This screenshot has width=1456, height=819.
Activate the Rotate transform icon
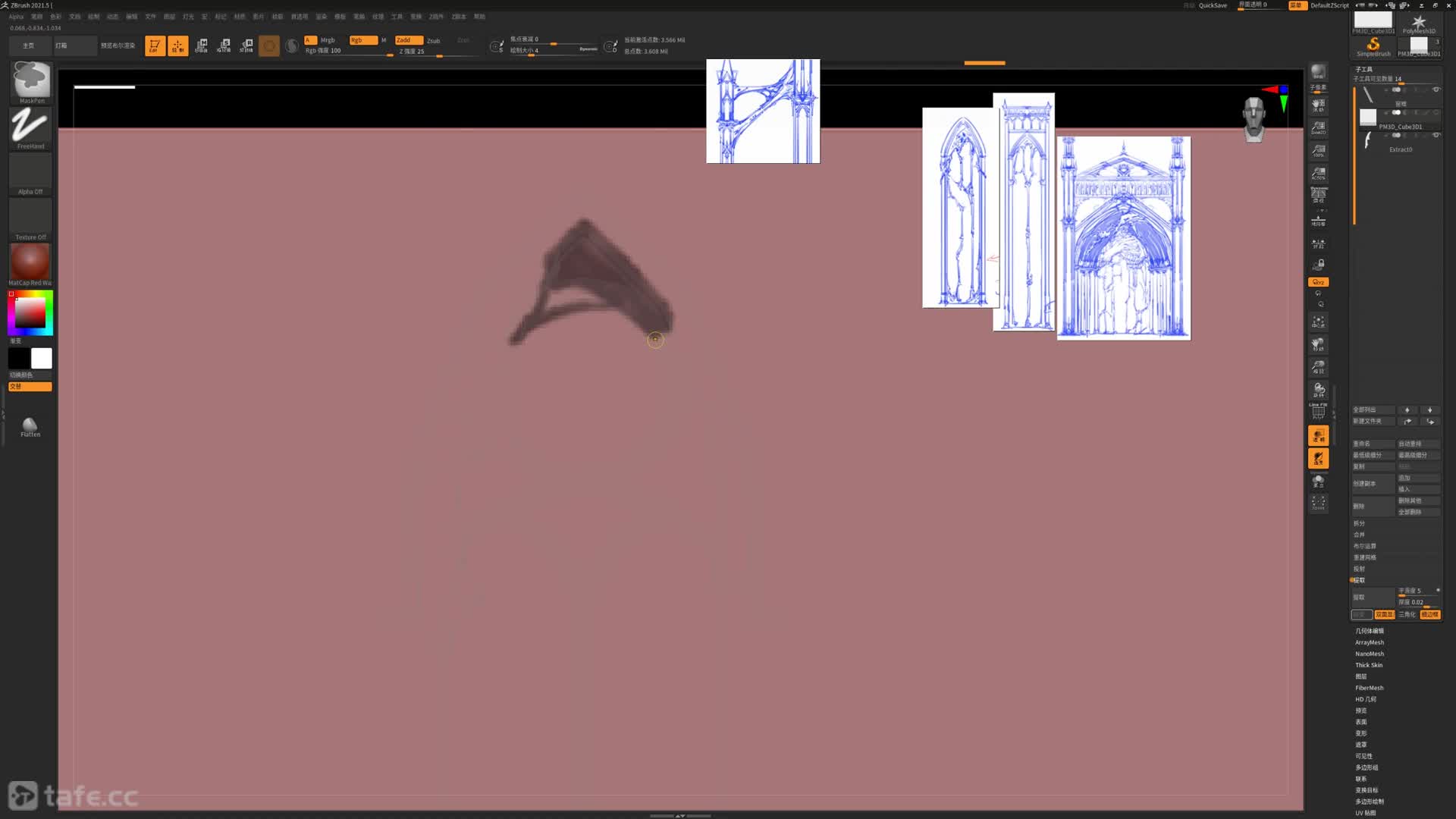click(x=246, y=45)
